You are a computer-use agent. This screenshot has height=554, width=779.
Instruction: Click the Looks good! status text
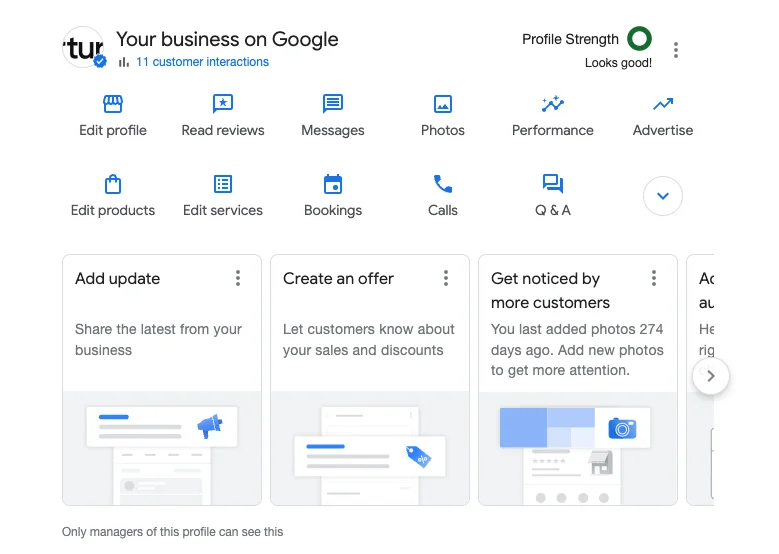coord(618,63)
